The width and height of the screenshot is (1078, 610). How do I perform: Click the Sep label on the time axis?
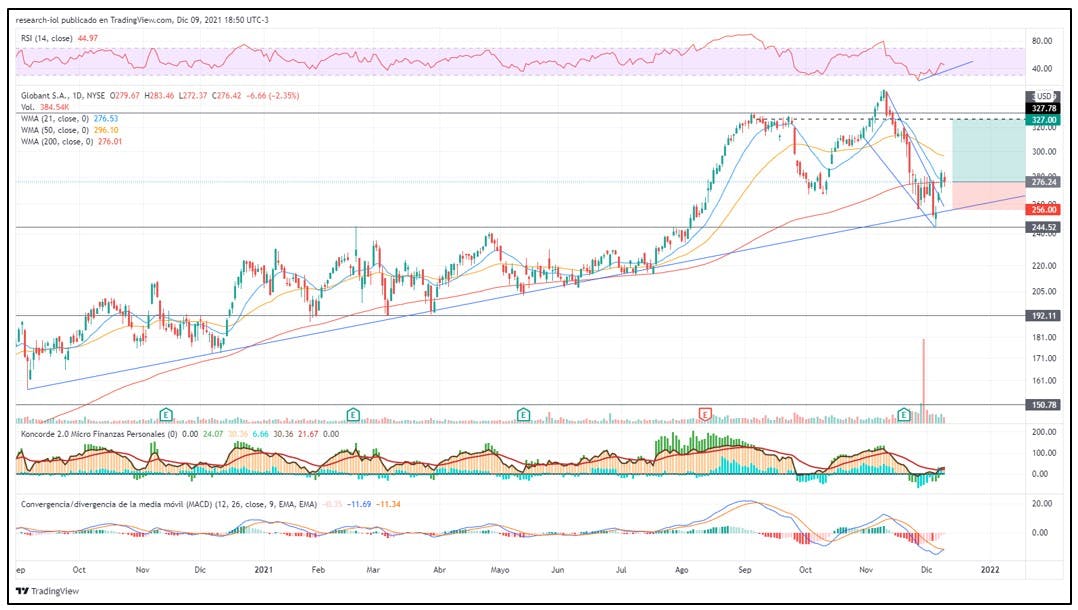745,570
